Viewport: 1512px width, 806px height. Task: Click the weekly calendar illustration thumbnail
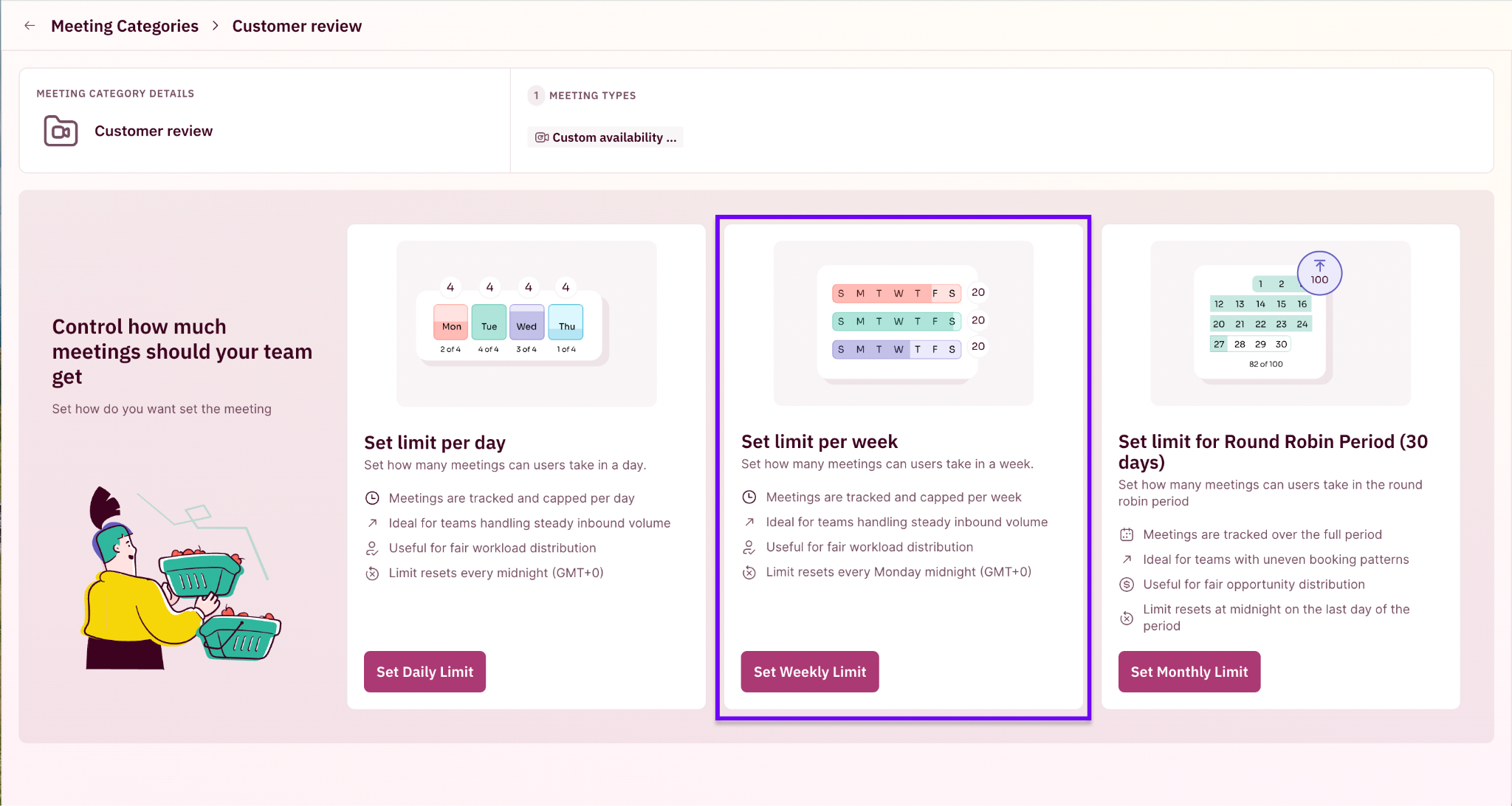tap(903, 323)
